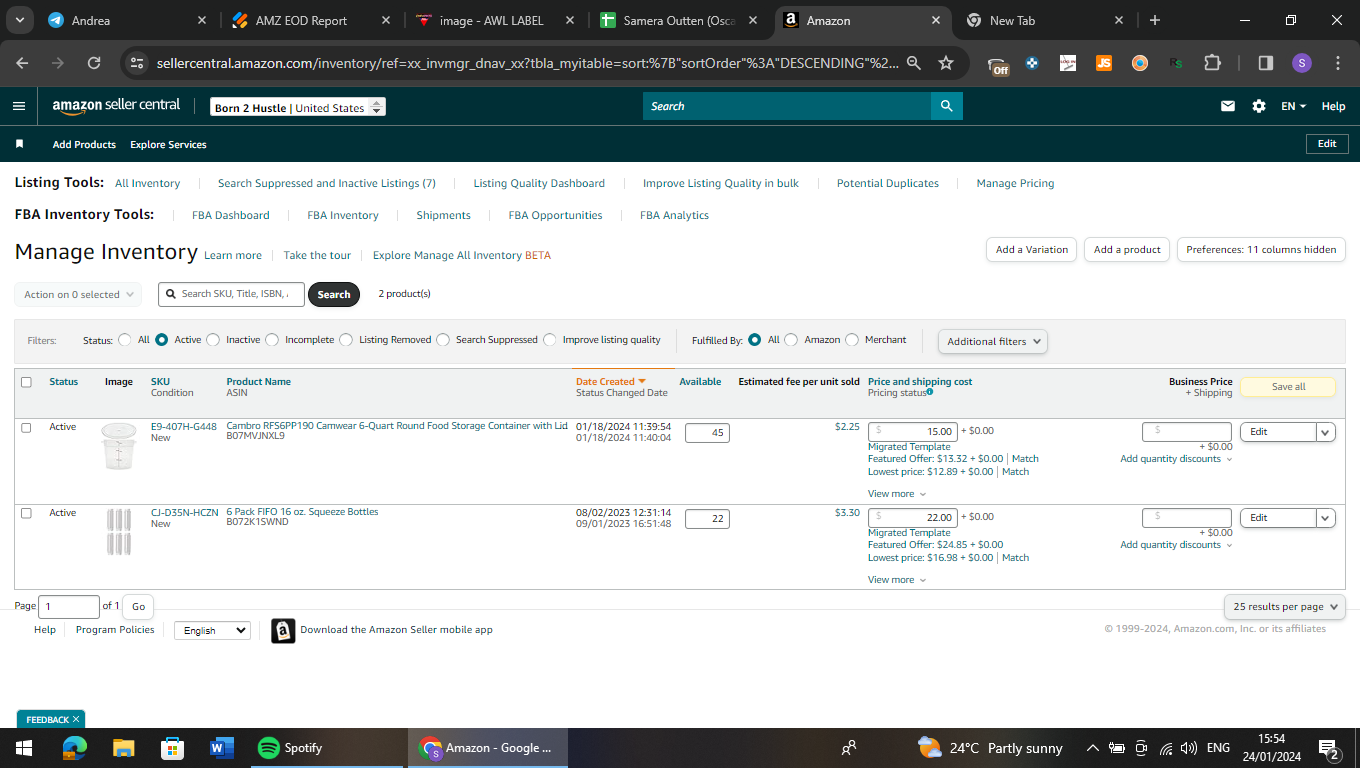This screenshot has width=1360, height=768.
Task: Click the Chrome profile avatar
Action: pos(1301,63)
